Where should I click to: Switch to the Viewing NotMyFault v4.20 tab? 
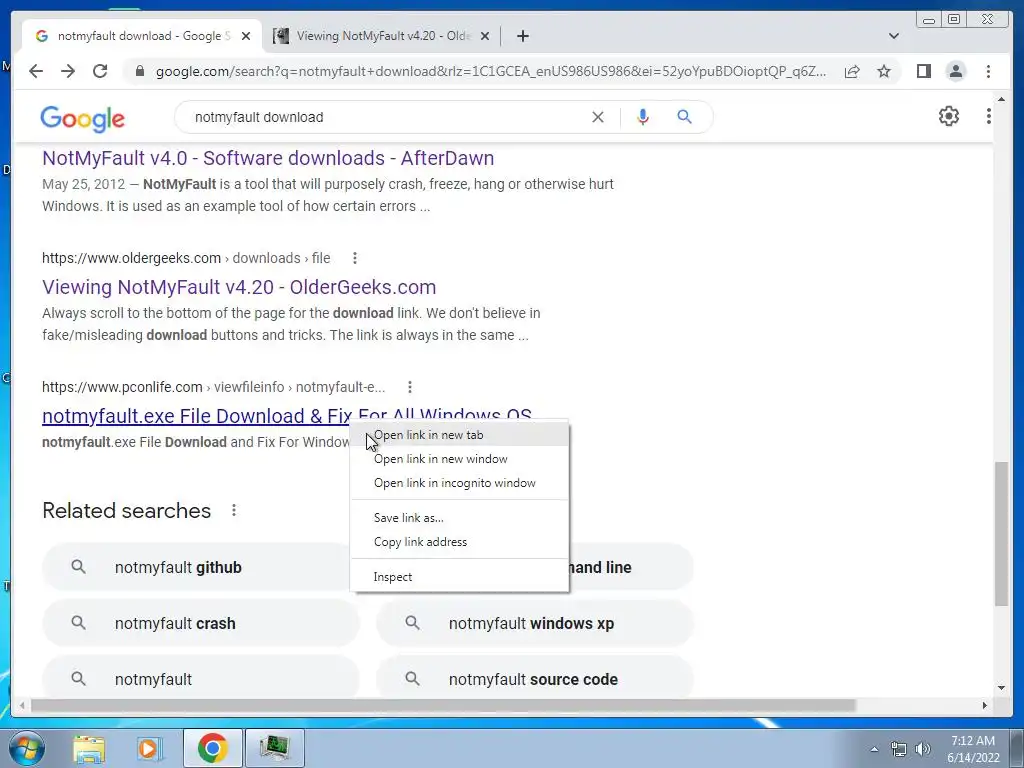click(x=382, y=36)
